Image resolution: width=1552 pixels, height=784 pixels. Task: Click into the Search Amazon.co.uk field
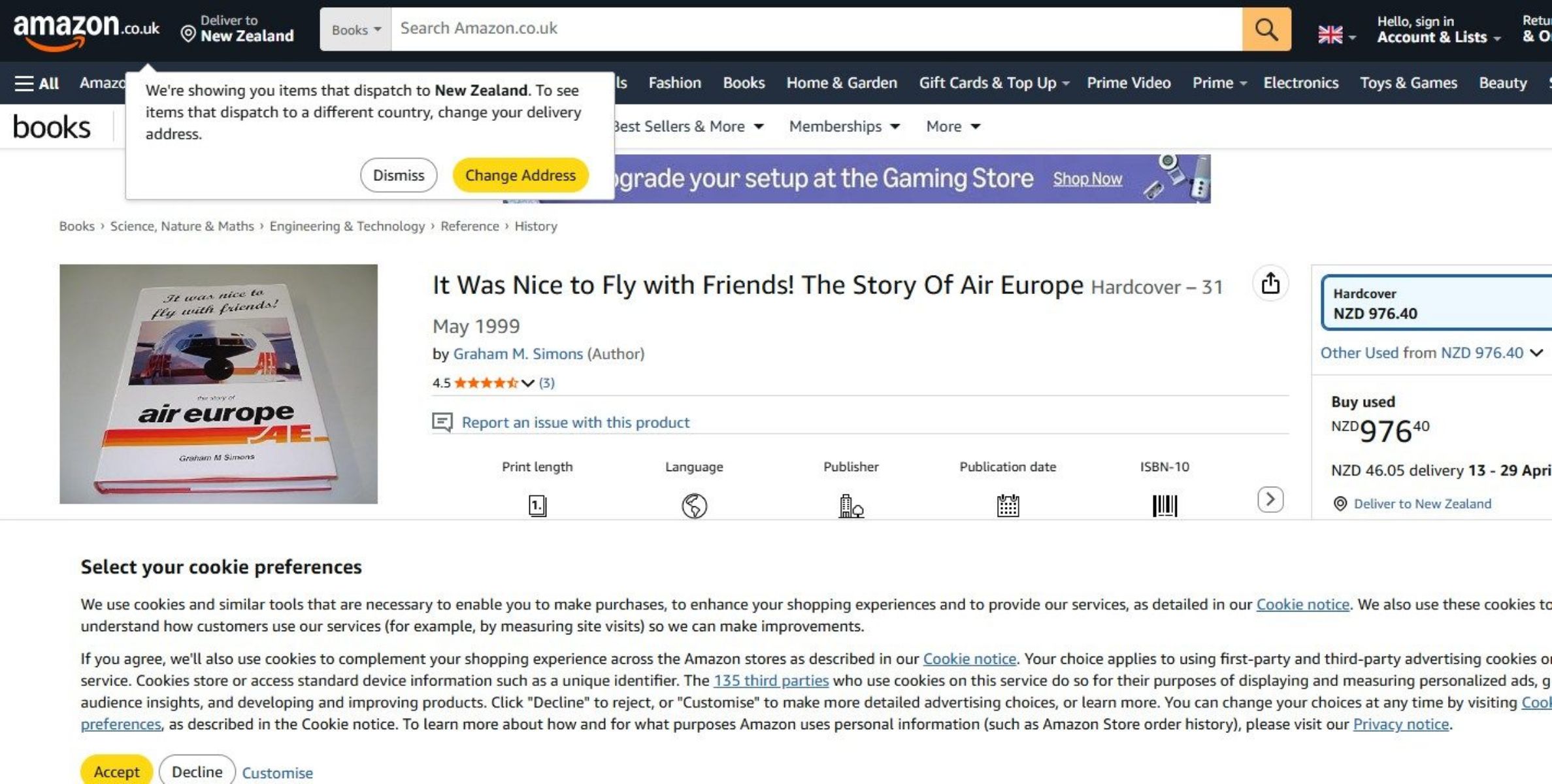click(816, 29)
